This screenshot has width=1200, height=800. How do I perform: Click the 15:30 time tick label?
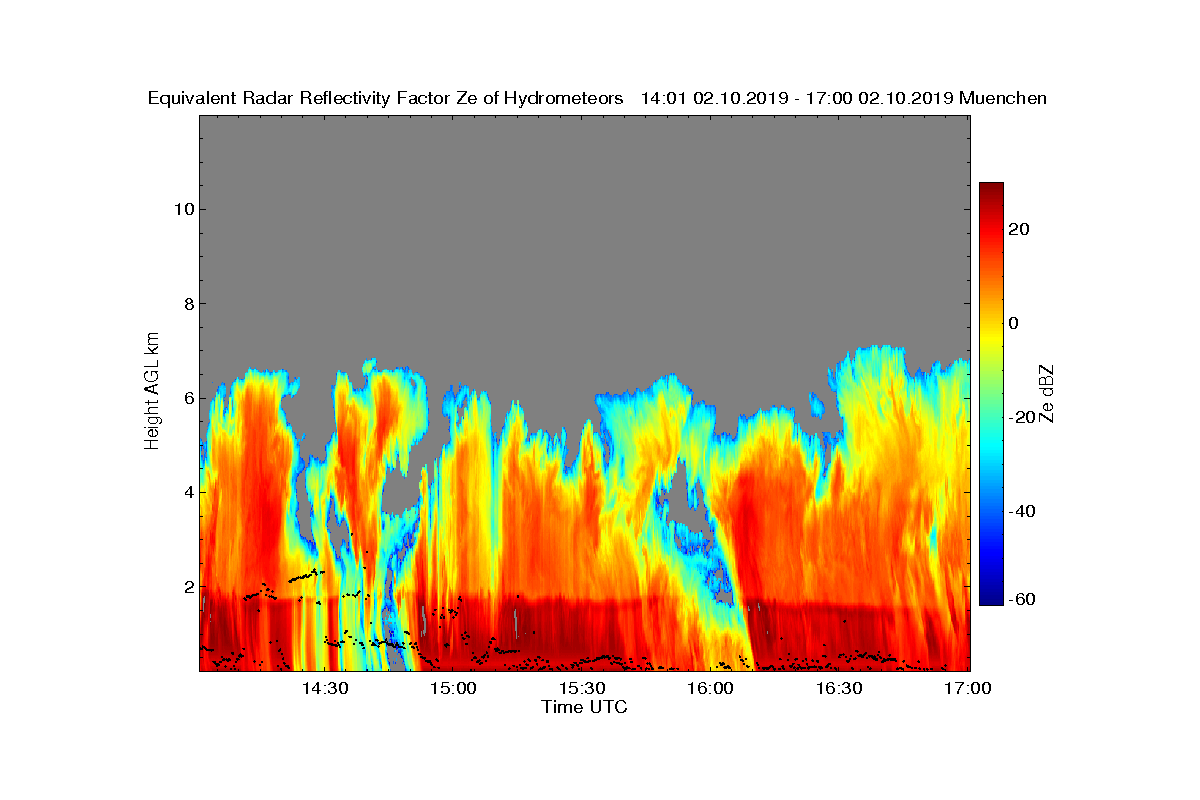582,689
